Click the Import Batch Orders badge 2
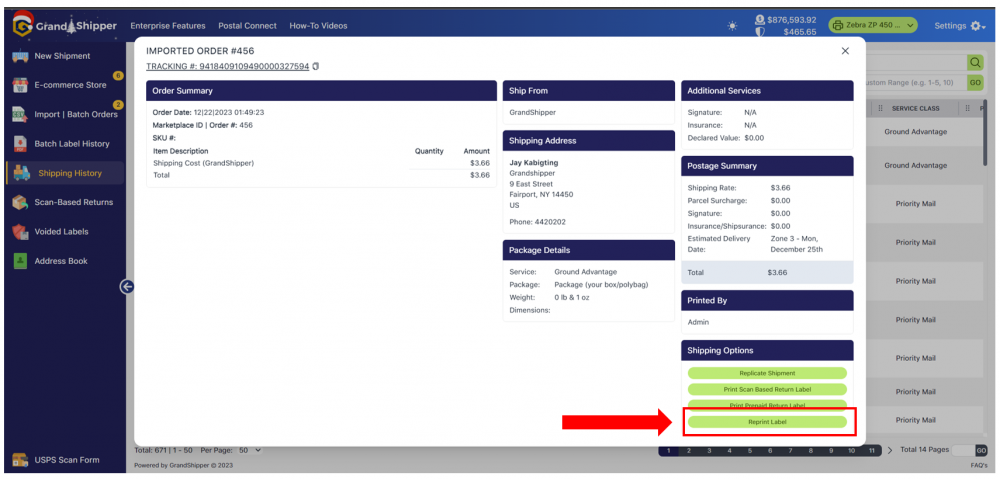Screen dimensions: 1000x479 pyautogui.click(x=118, y=105)
